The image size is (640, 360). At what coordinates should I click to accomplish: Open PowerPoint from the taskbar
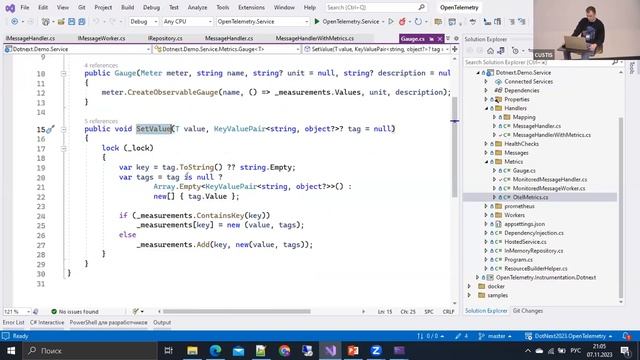coord(353,351)
